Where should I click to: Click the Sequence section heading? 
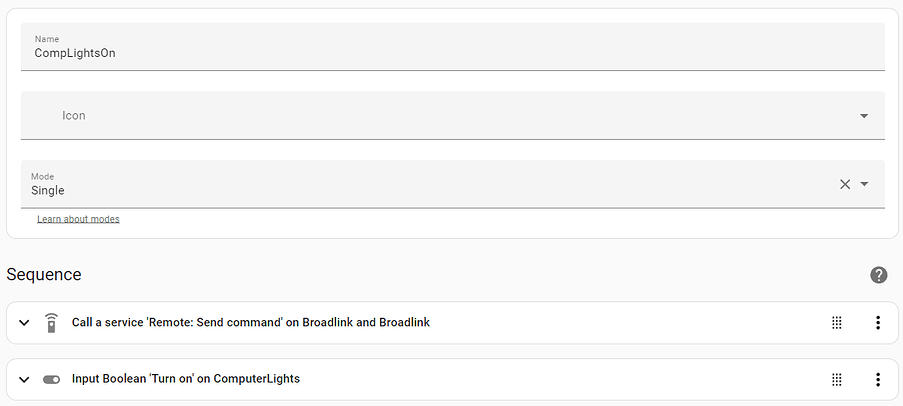tap(44, 275)
